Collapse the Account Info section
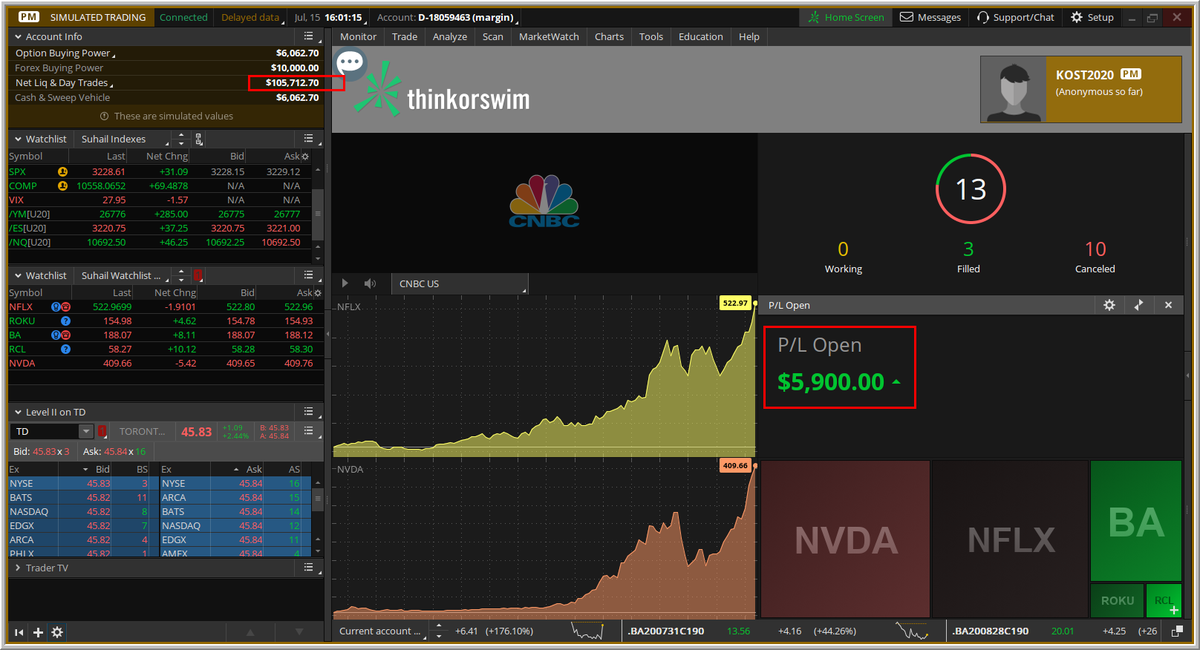Image resolution: width=1200 pixels, height=650 pixels. point(17,37)
